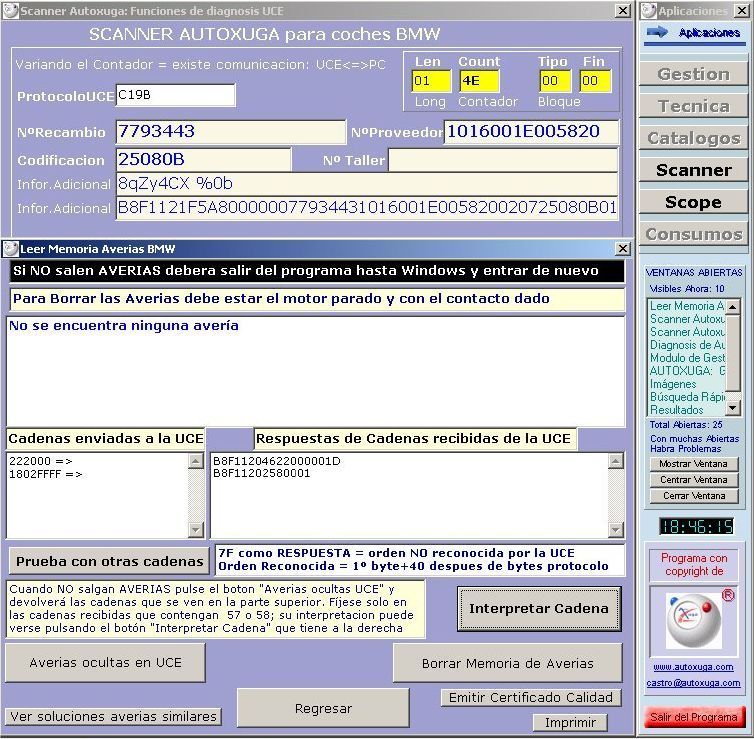Image resolution: width=754 pixels, height=739 pixels.
Task: Select response B8F11204622000001D
Action: 276,461
